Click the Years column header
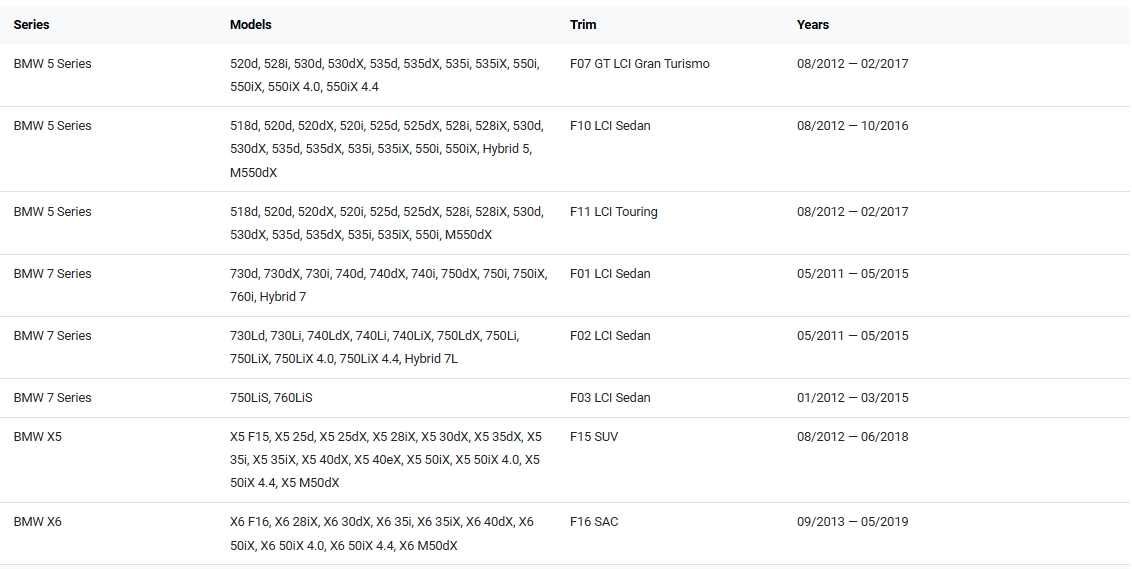Screen dimensions: 1132x569 pos(813,24)
